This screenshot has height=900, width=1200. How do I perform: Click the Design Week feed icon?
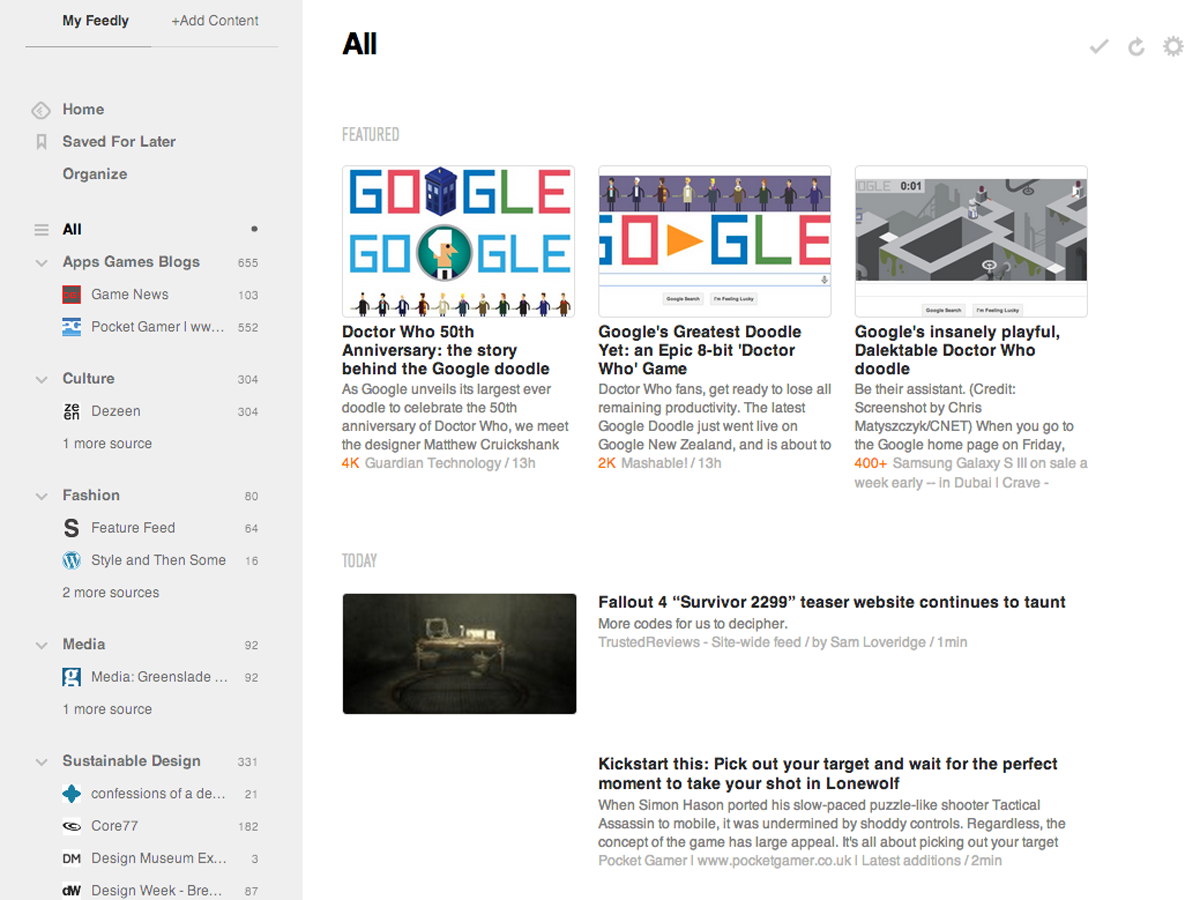pos(71,891)
